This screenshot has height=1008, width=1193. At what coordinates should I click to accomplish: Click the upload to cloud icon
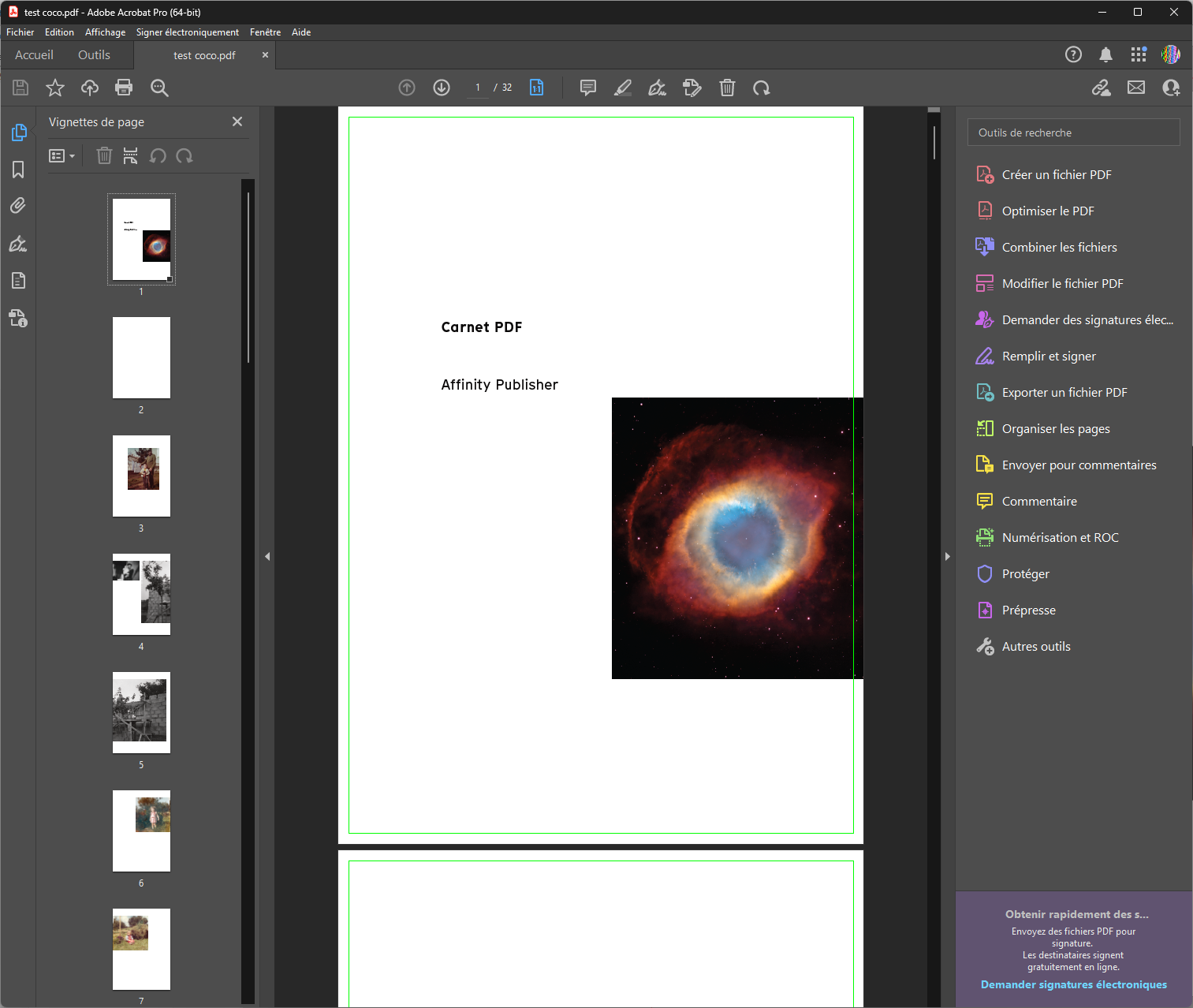point(90,88)
